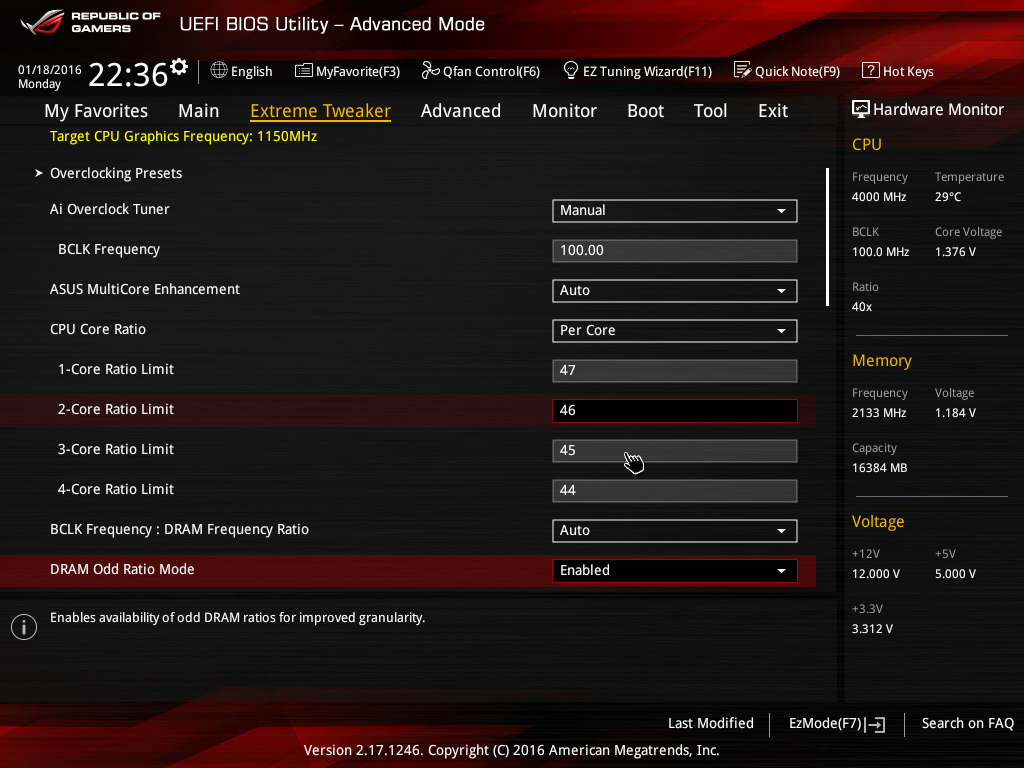Open Search on FAQ link

click(x=967, y=723)
